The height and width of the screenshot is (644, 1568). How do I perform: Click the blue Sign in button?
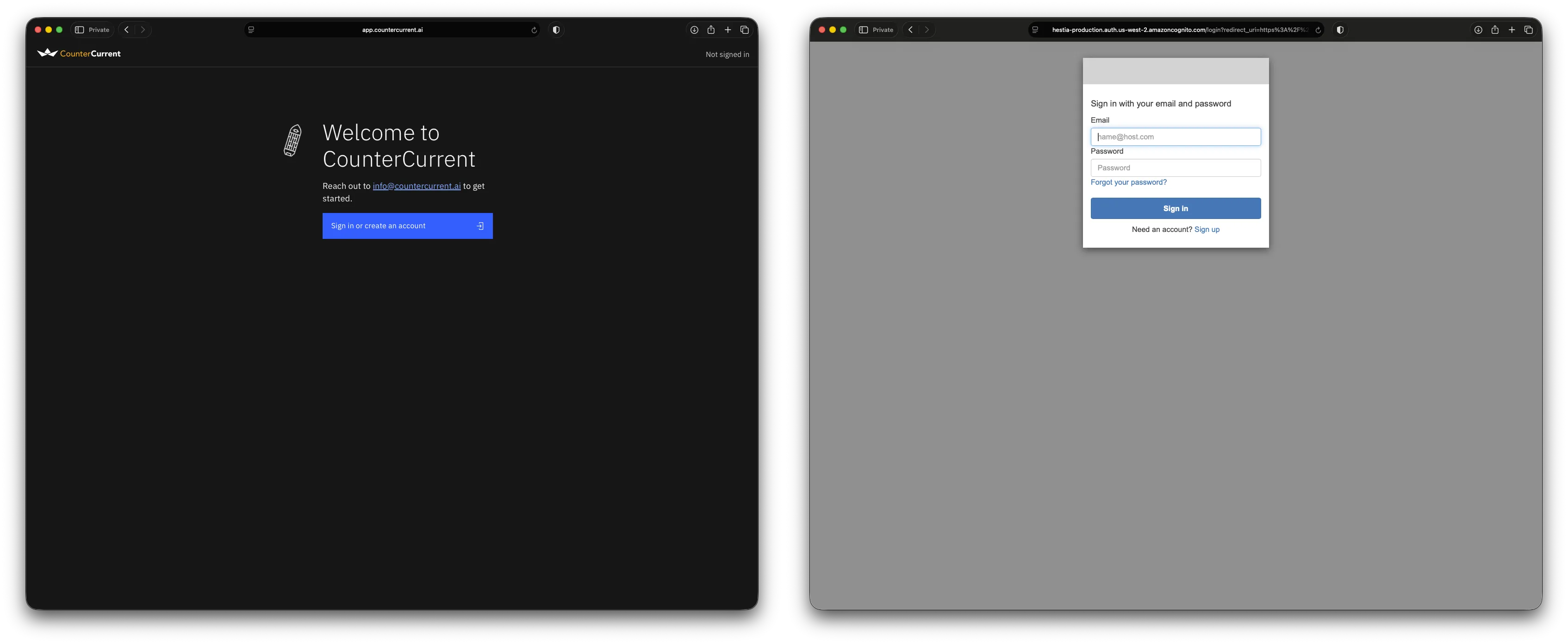pyautogui.click(x=1176, y=208)
